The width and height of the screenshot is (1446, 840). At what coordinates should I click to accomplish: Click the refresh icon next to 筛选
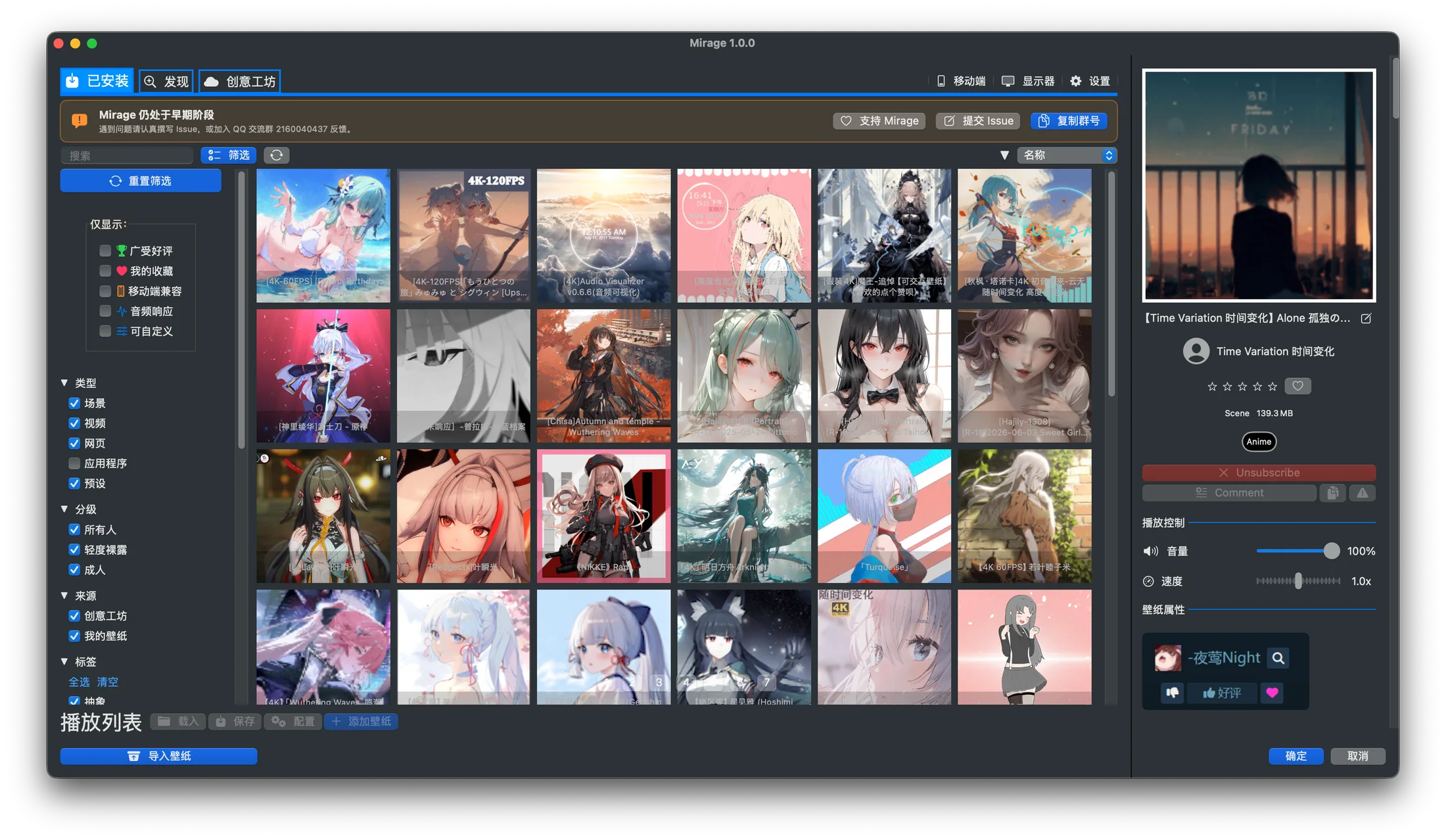[x=277, y=155]
